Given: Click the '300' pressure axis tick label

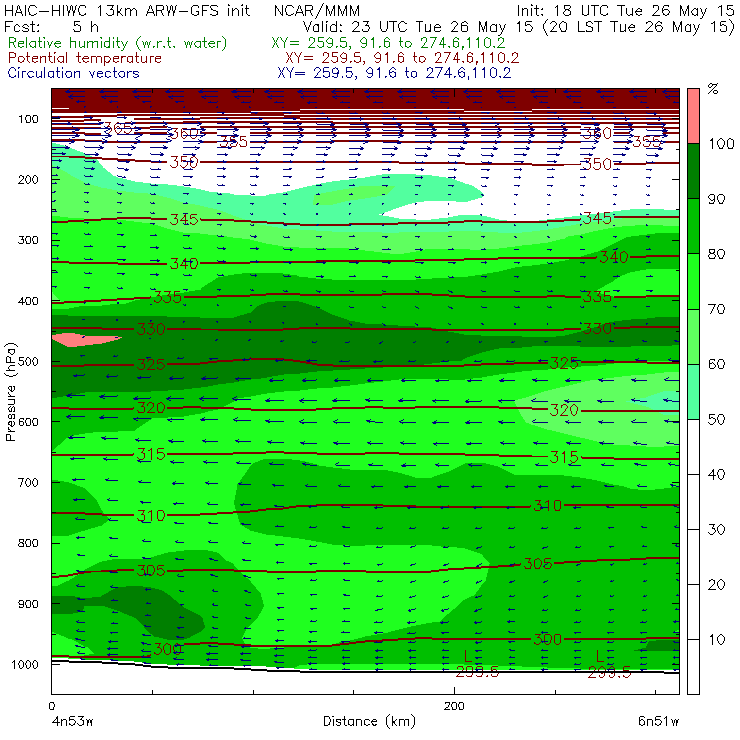Looking at the screenshot, I should [x=28, y=240].
